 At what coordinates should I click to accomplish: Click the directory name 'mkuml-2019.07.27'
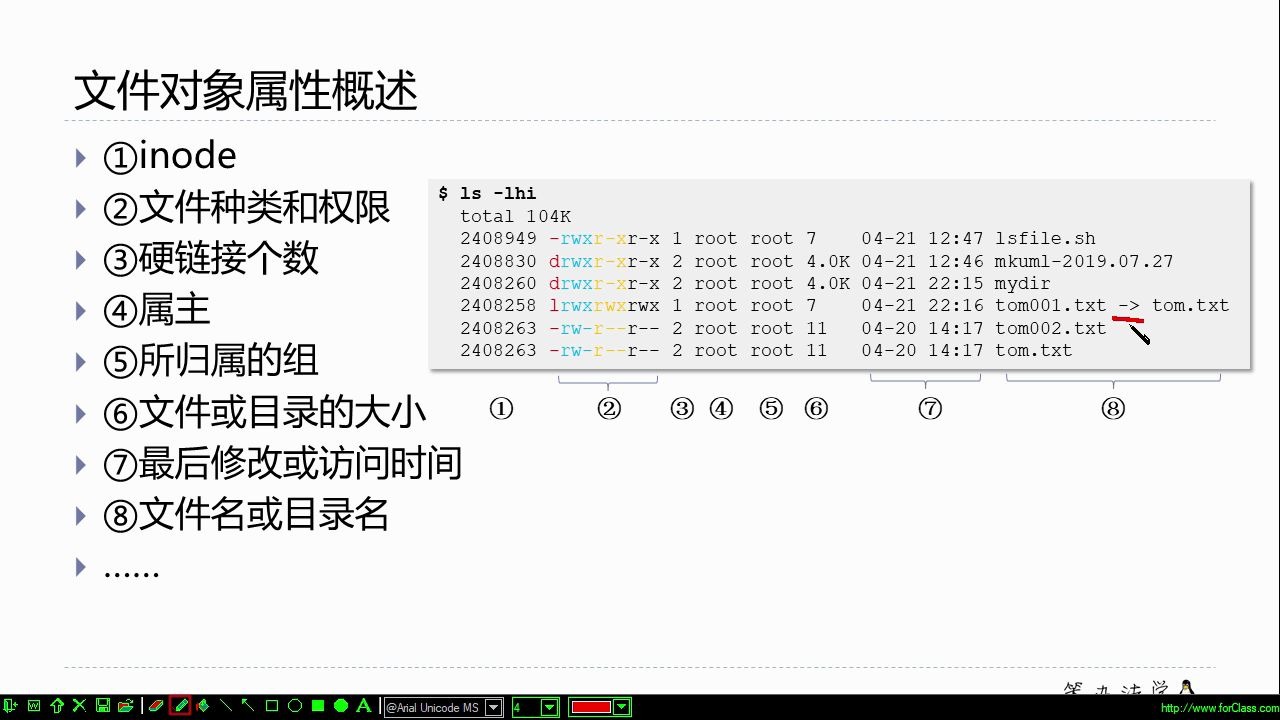click(1084, 261)
